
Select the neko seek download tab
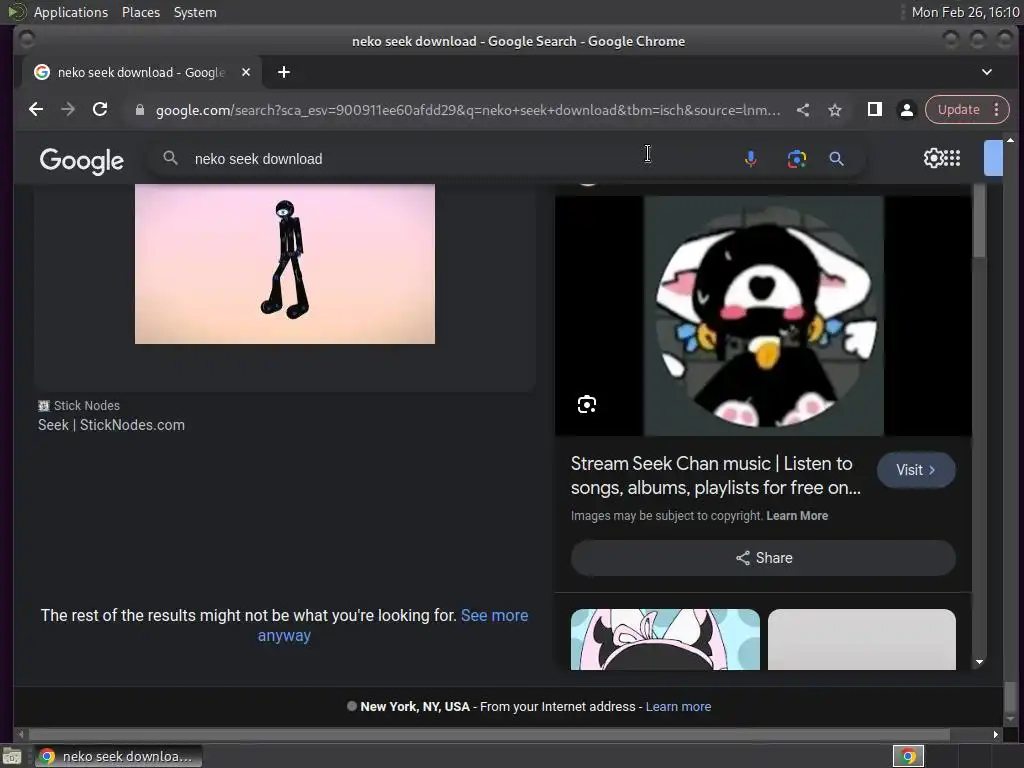(x=142, y=72)
